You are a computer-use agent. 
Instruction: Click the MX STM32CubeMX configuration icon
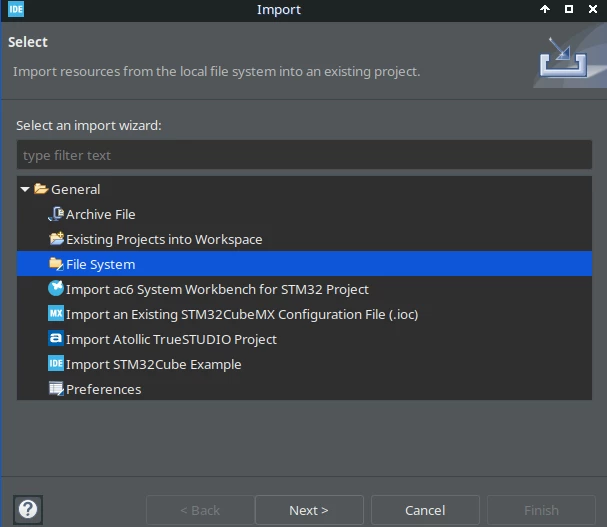(x=56, y=314)
